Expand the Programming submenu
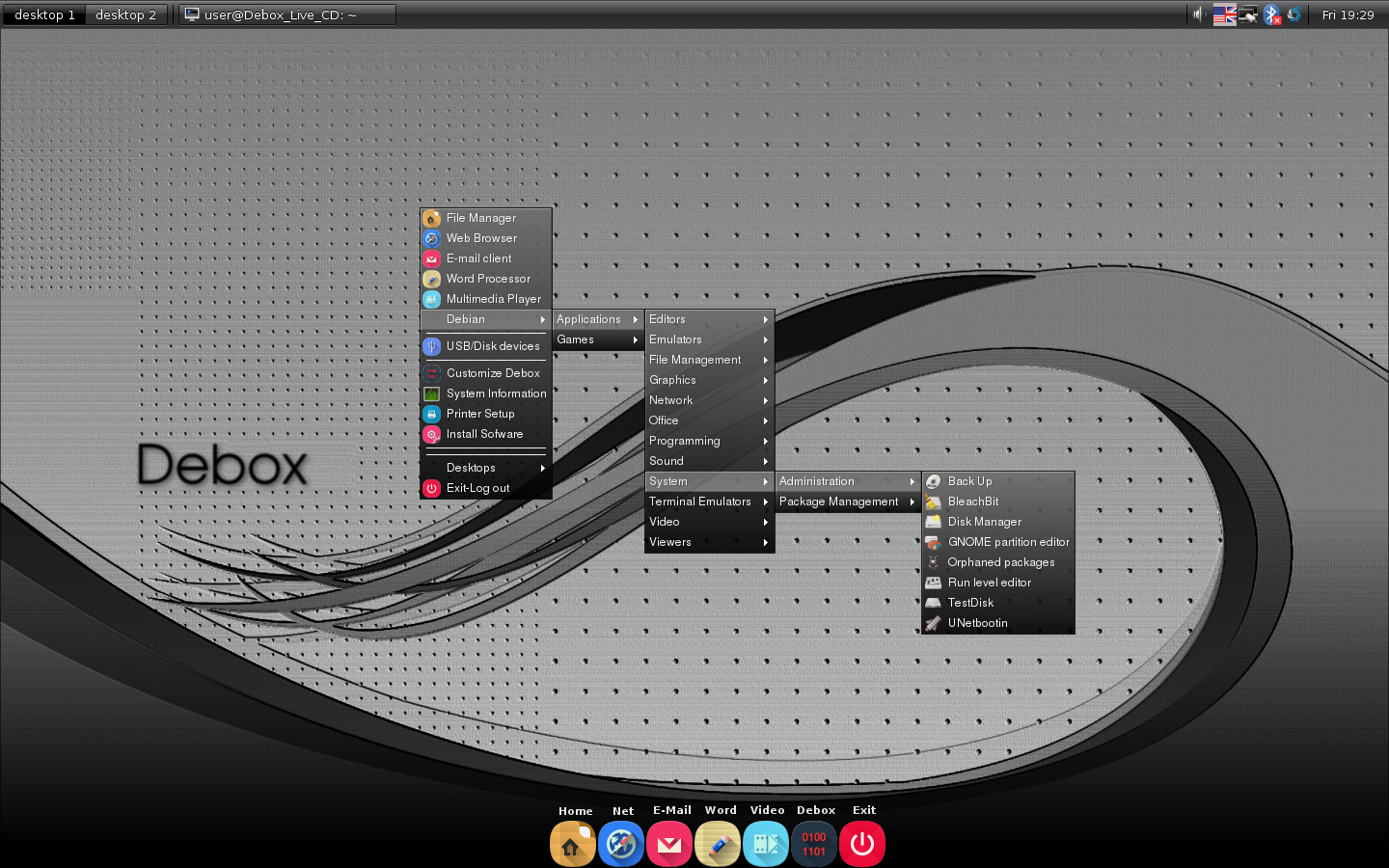Viewport: 1389px width, 868px height. (709, 441)
